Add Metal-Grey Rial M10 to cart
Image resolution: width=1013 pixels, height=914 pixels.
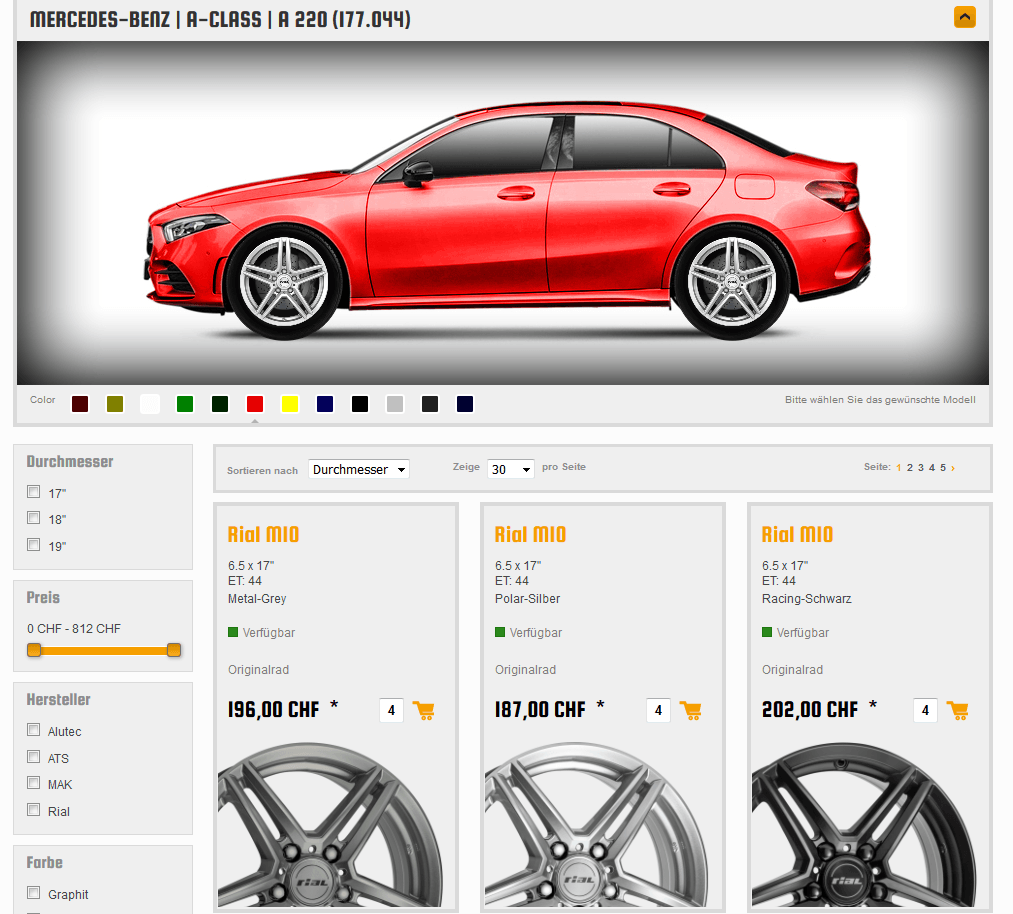coord(423,711)
